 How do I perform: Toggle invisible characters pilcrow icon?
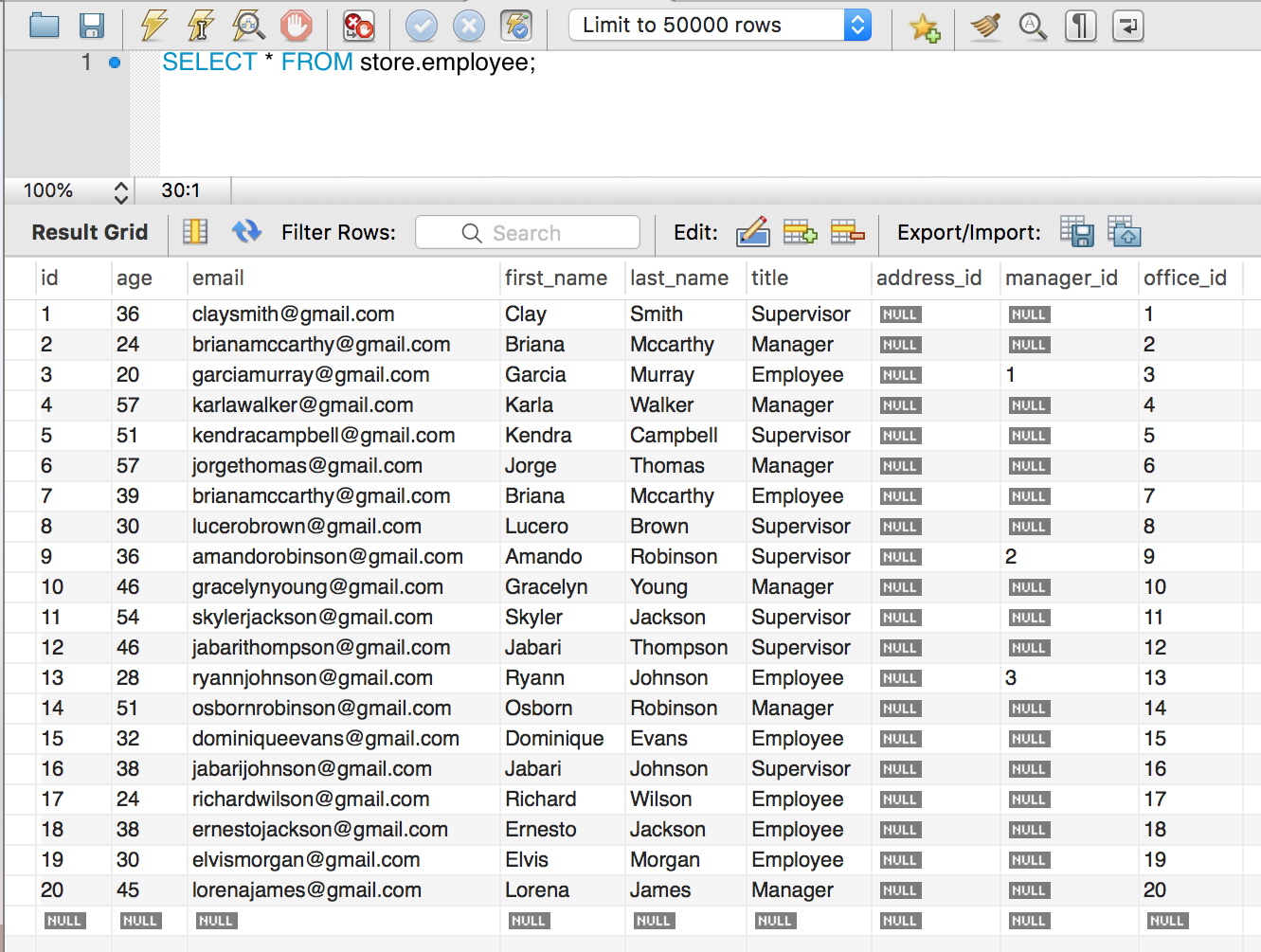tap(1080, 26)
